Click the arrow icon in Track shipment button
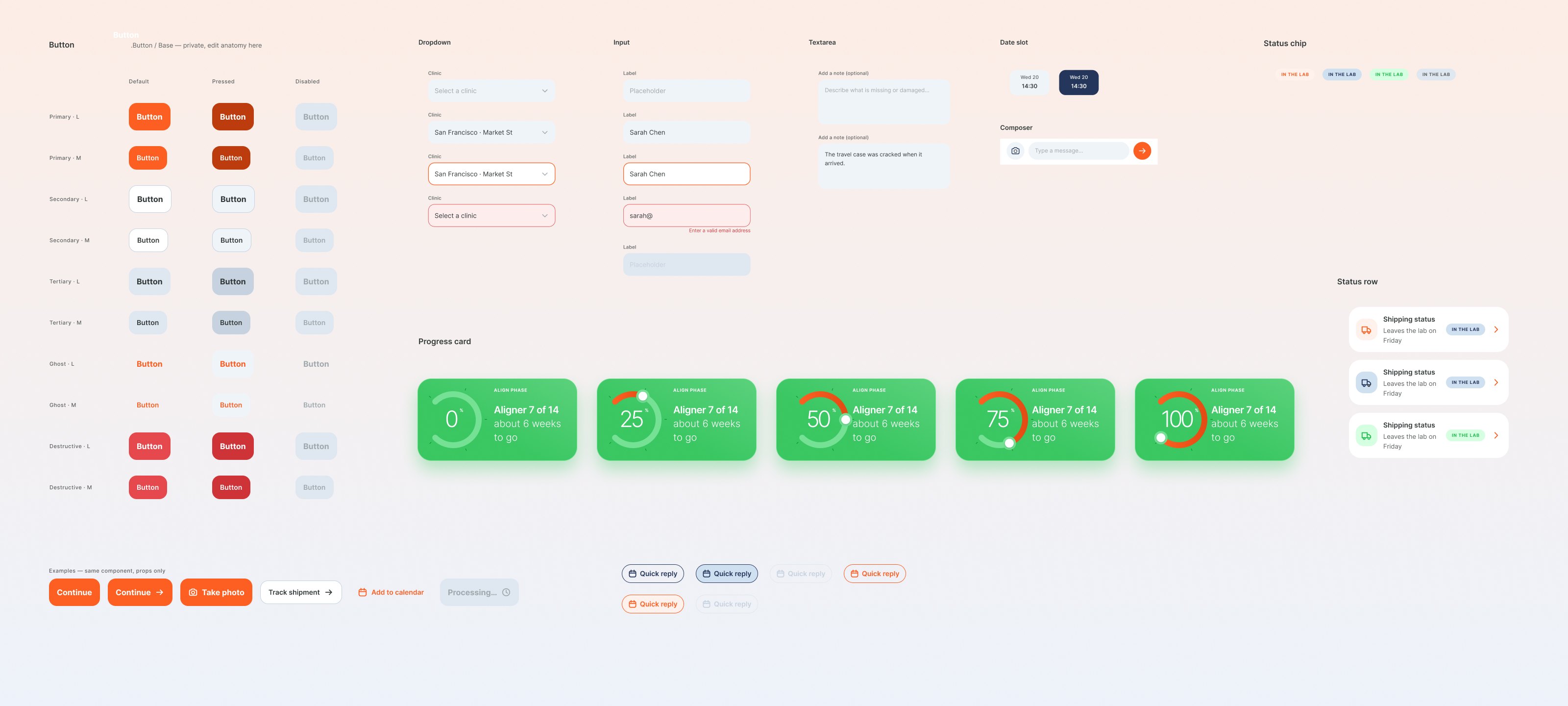Image resolution: width=1568 pixels, height=706 pixels. (329, 592)
